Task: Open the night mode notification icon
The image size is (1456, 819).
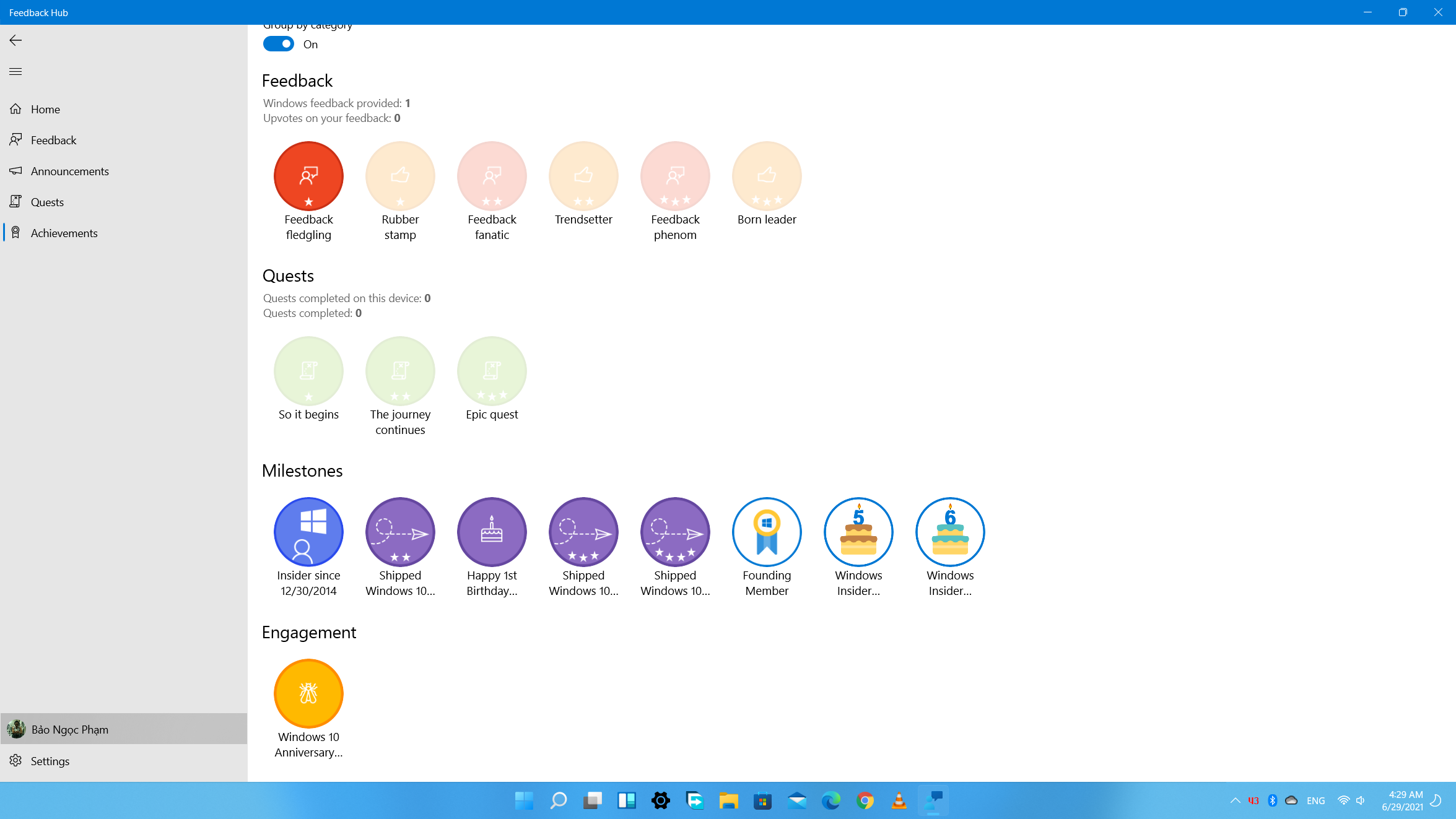Action: coord(1436,800)
